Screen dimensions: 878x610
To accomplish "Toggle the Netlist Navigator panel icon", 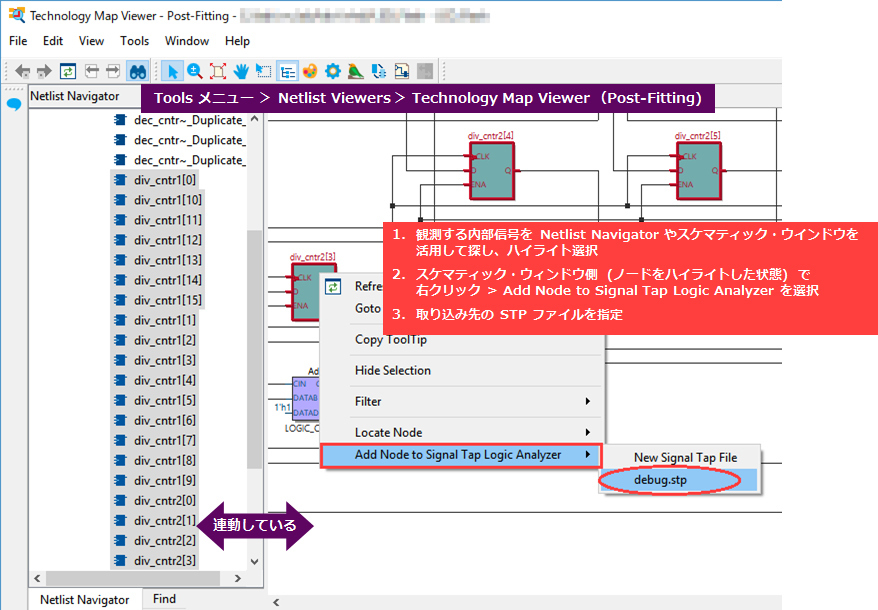I will pyautogui.click(x=287, y=71).
